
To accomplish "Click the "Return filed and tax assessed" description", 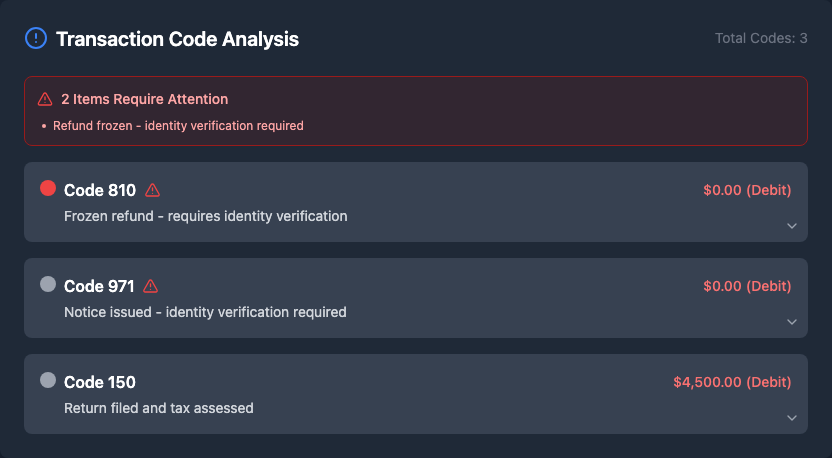I will coord(159,408).
